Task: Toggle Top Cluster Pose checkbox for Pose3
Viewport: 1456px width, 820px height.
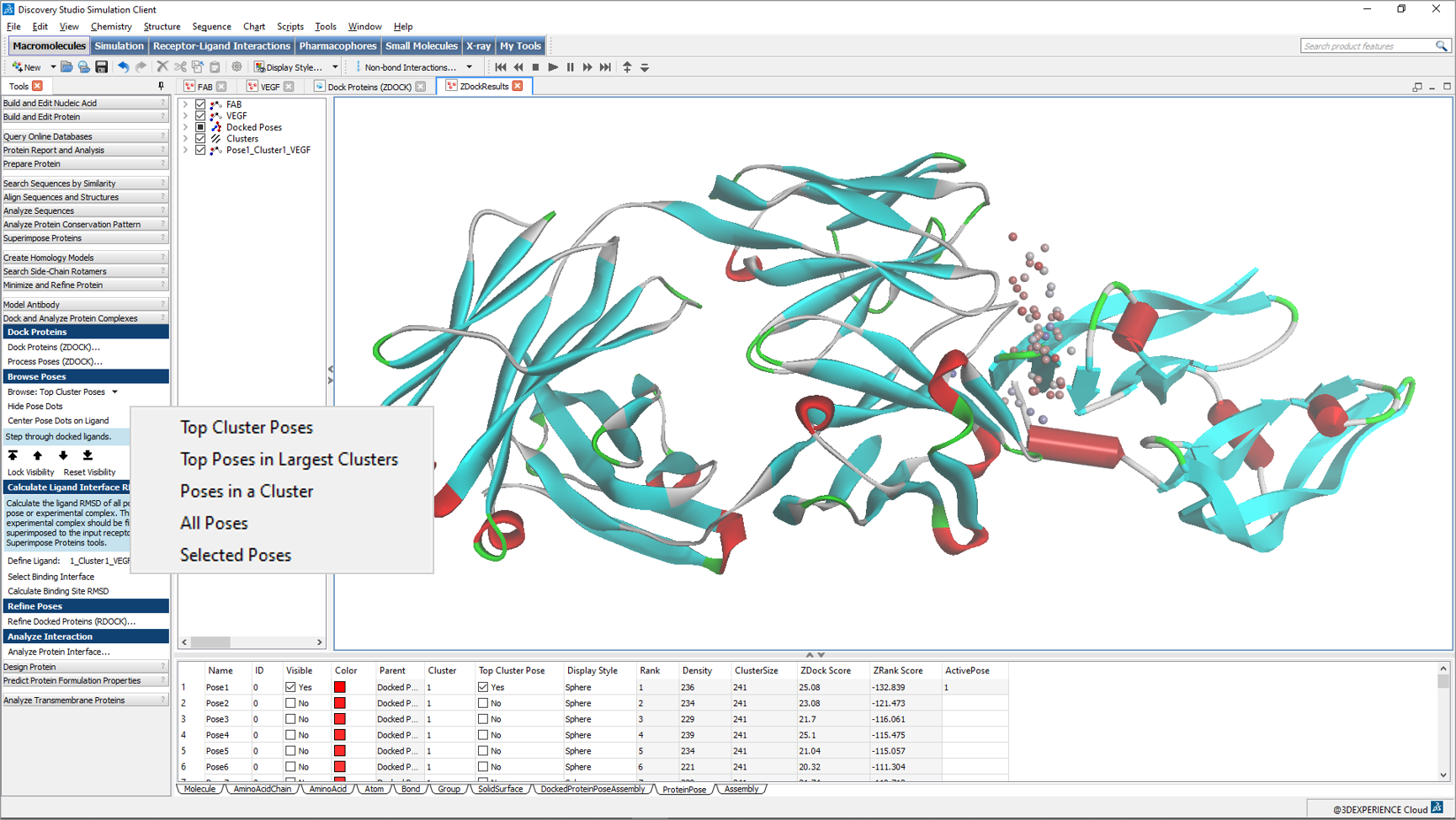Action: pyautogui.click(x=483, y=719)
